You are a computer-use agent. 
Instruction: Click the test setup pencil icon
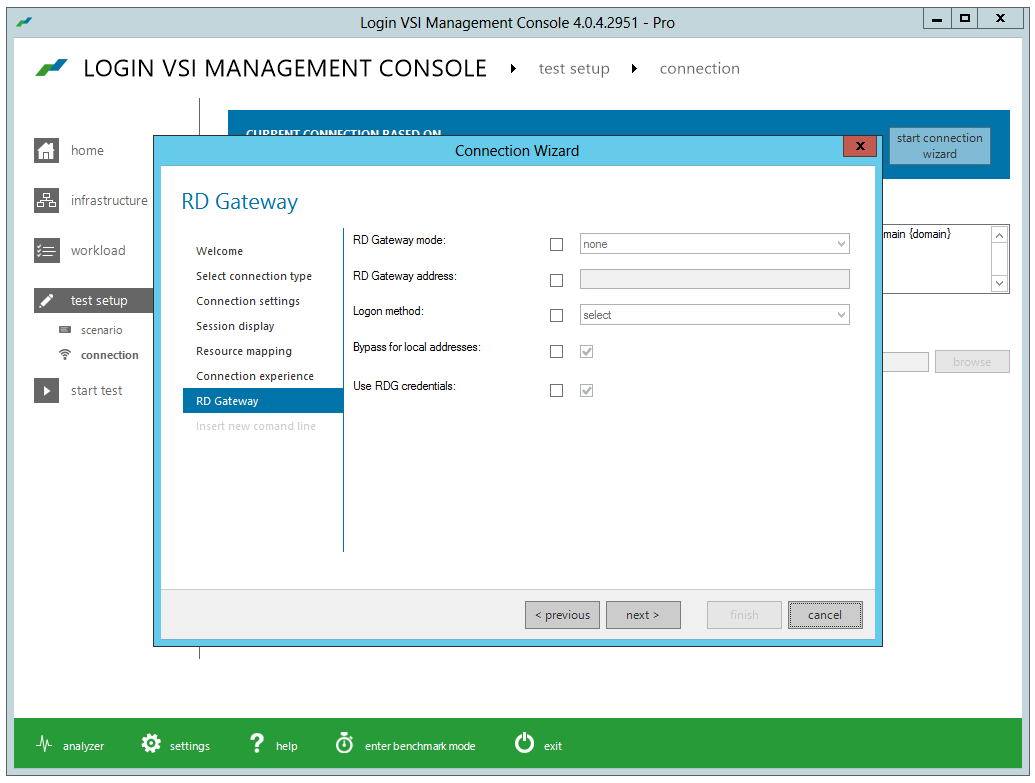(46, 300)
